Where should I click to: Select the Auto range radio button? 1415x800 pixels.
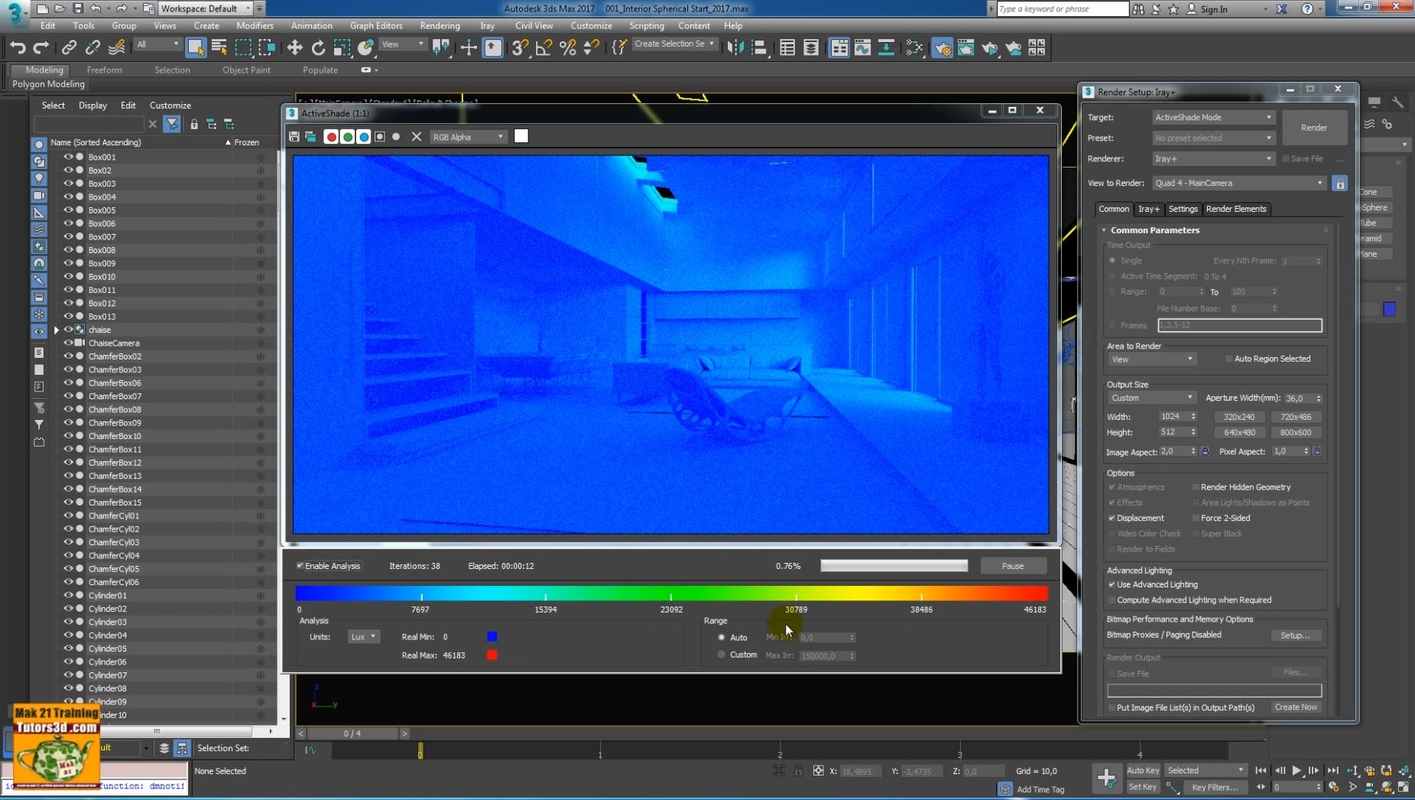click(721, 637)
